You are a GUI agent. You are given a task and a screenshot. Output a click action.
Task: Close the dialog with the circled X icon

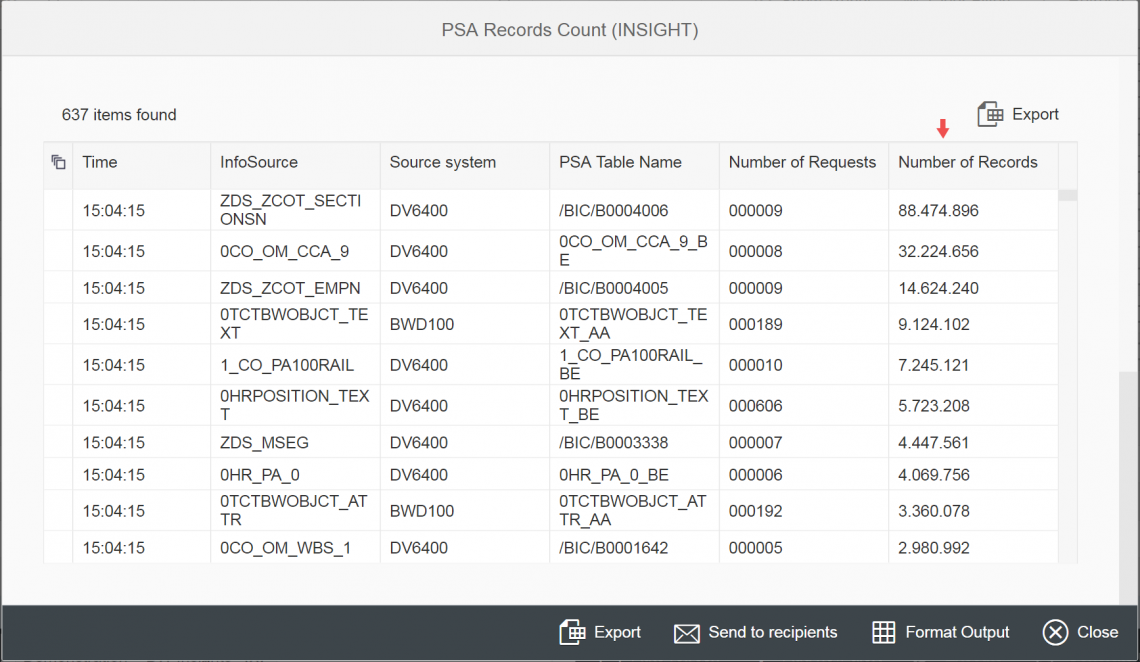(x=1055, y=632)
